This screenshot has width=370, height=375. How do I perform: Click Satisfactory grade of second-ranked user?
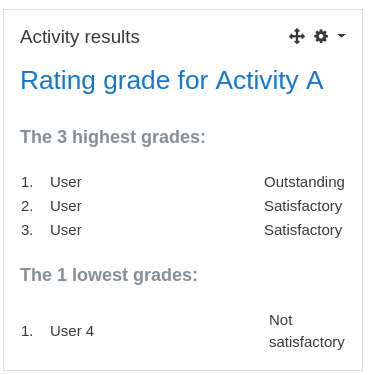303,206
